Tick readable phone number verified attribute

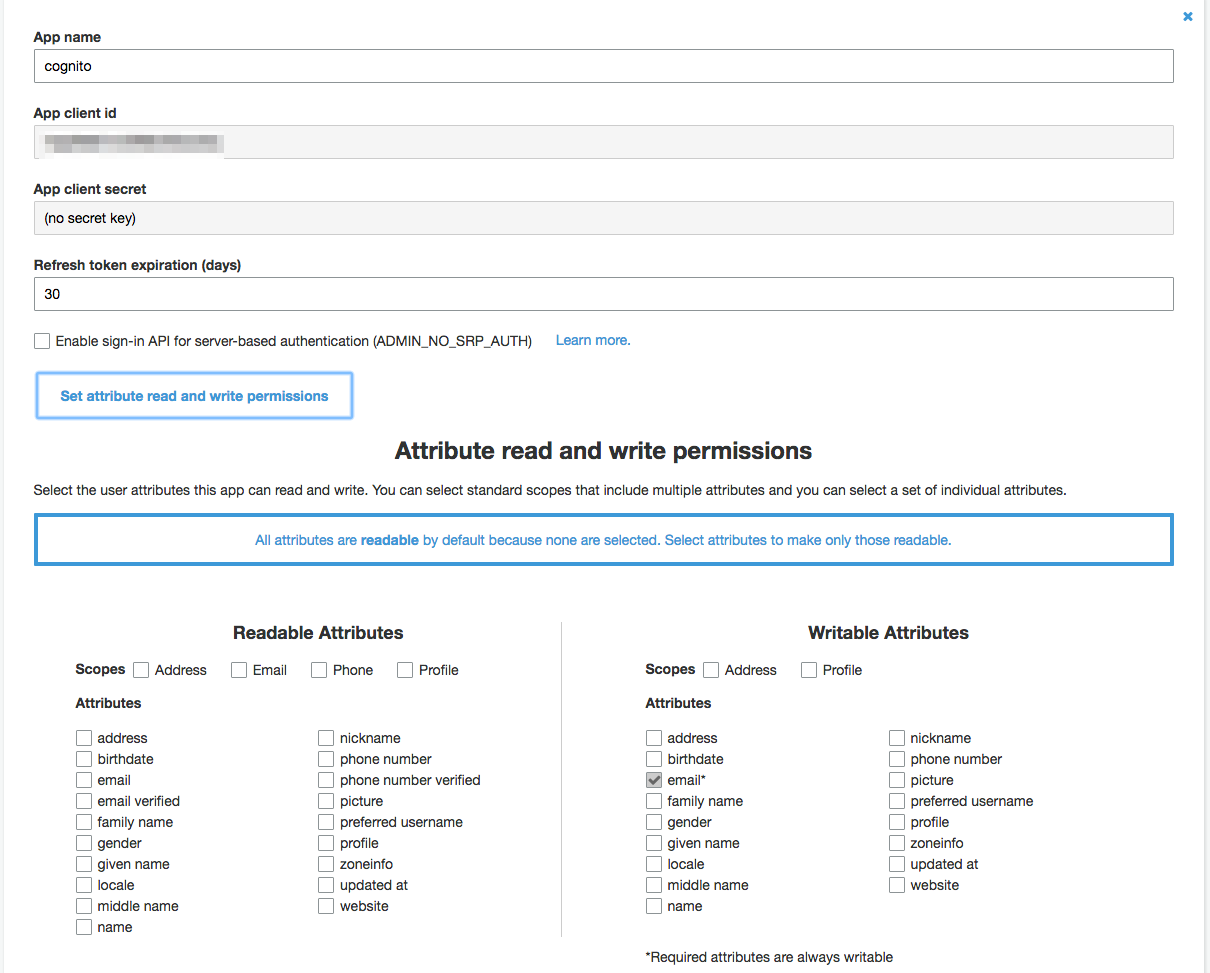coord(326,780)
